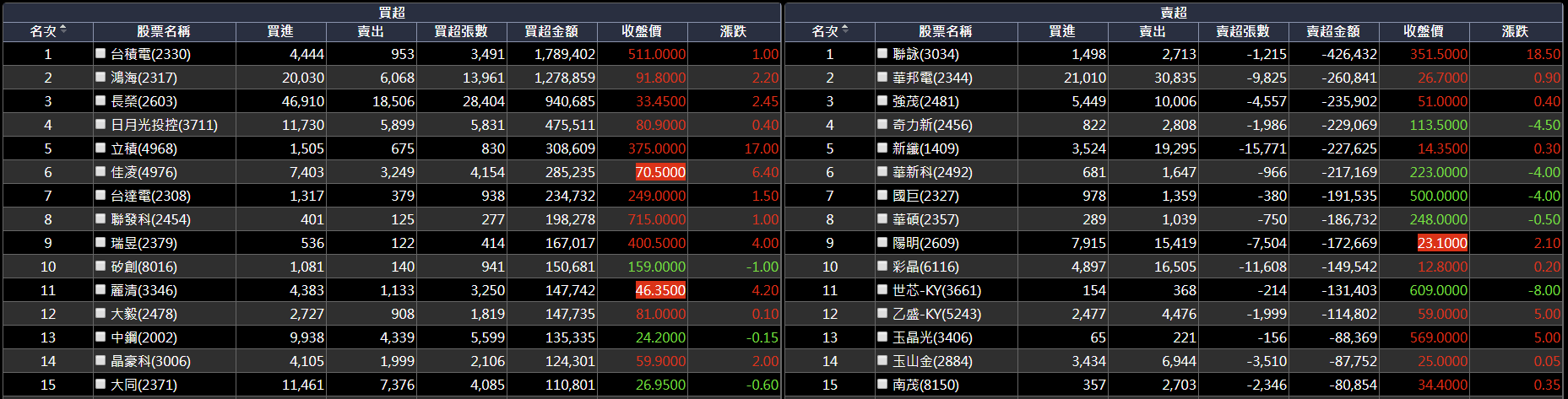The height and width of the screenshot is (399, 1568).
Task: Select the 買超 panel title
Action: (x=392, y=13)
